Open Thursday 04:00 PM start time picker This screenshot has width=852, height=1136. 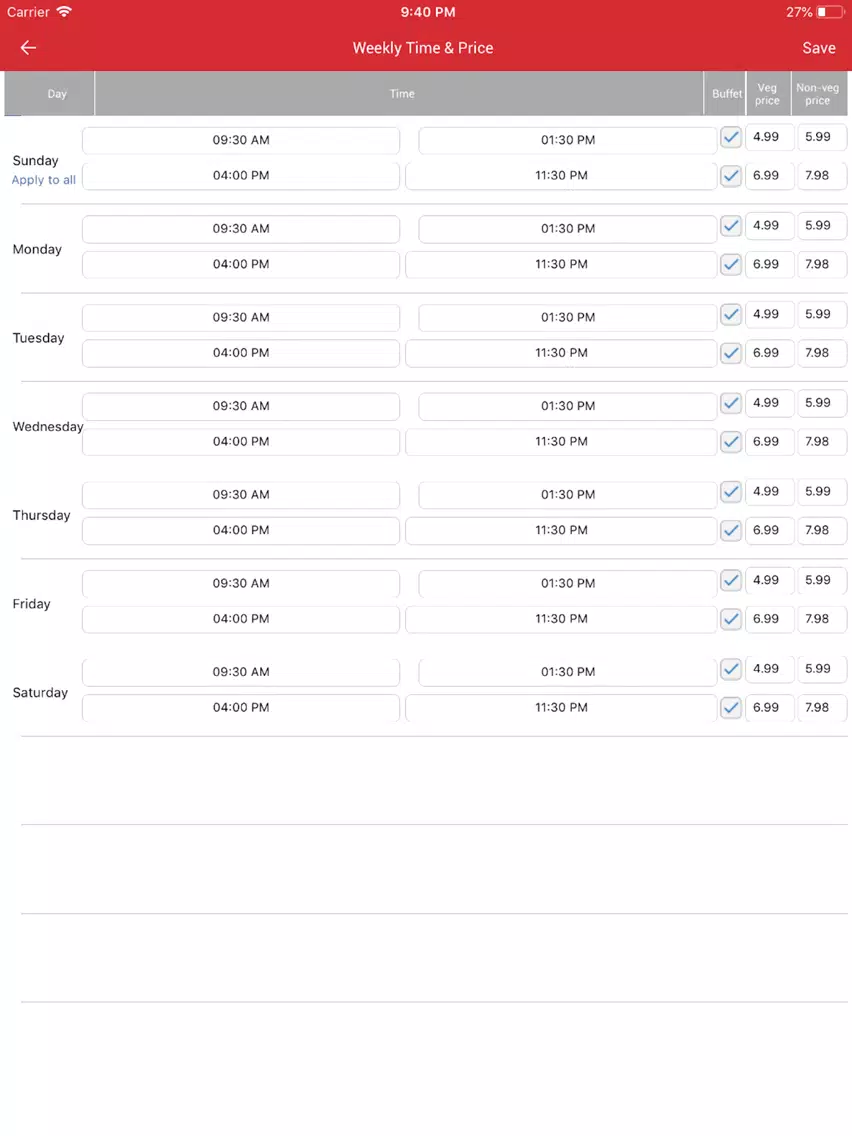coord(241,530)
